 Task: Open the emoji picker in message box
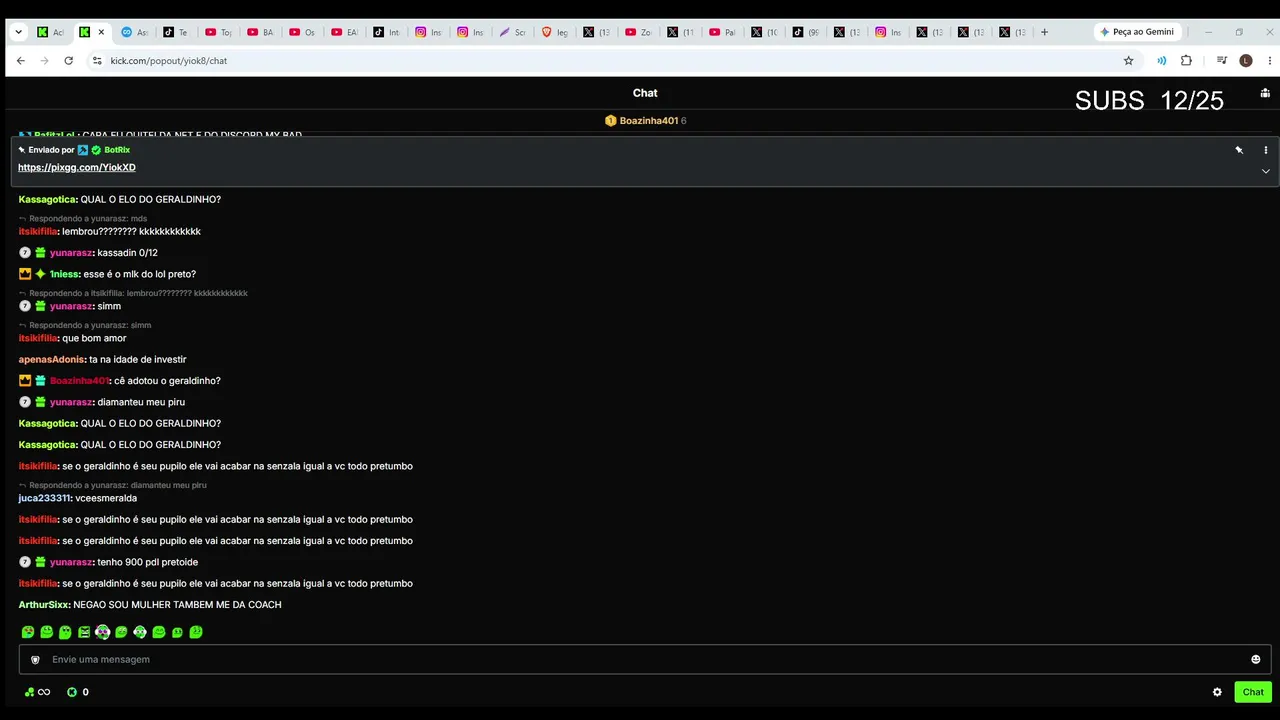(x=1255, y=659)
